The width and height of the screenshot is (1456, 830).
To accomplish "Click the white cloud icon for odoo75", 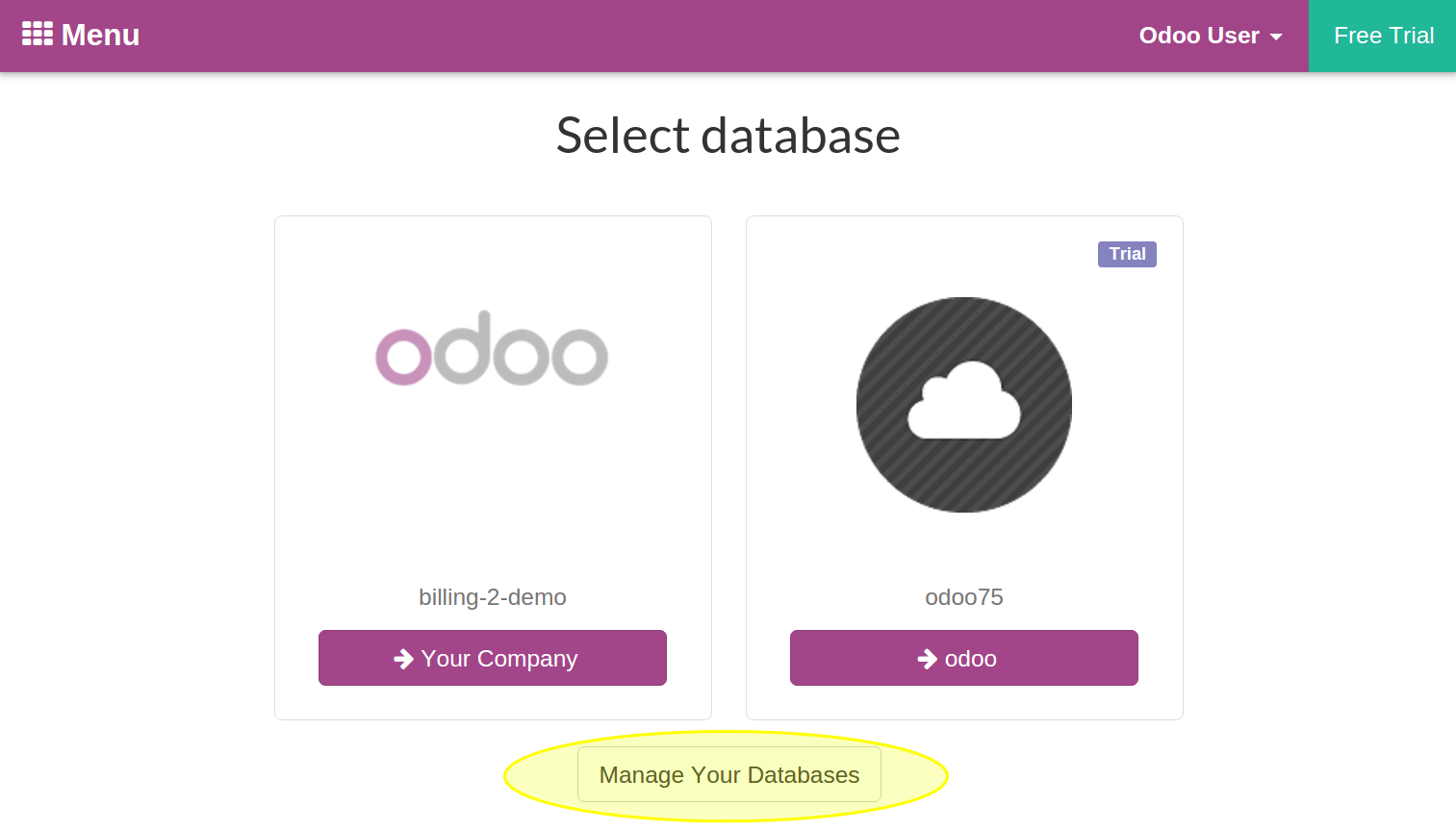I will (963, 402).
